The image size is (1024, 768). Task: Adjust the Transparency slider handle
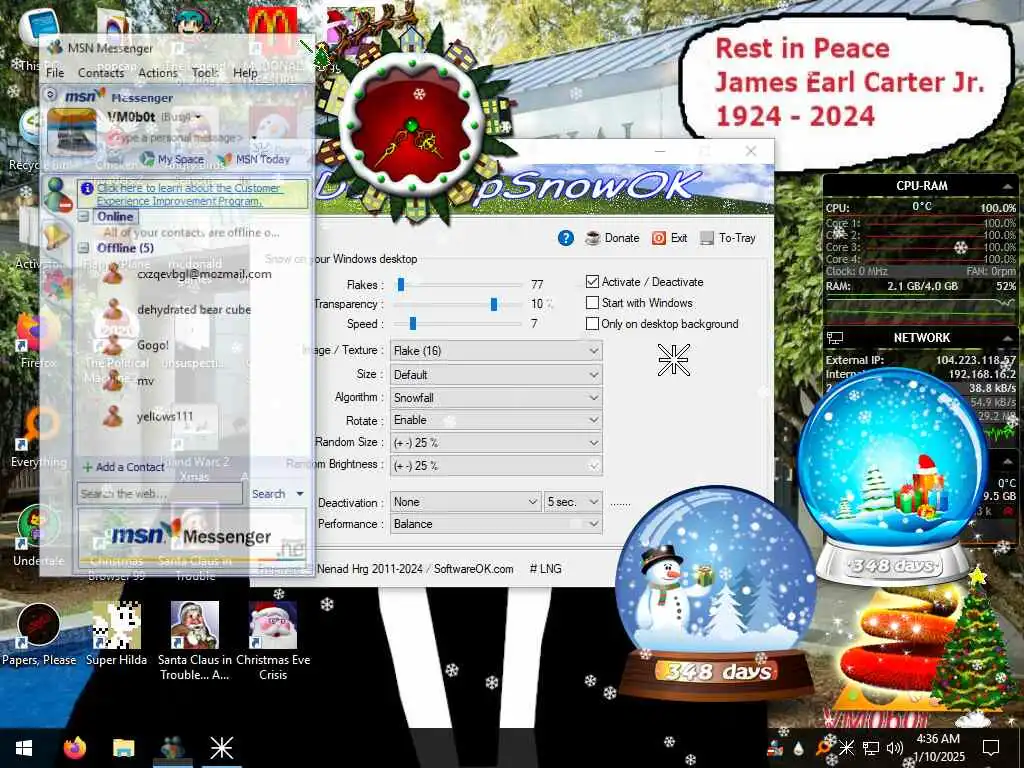pos(494,304)
